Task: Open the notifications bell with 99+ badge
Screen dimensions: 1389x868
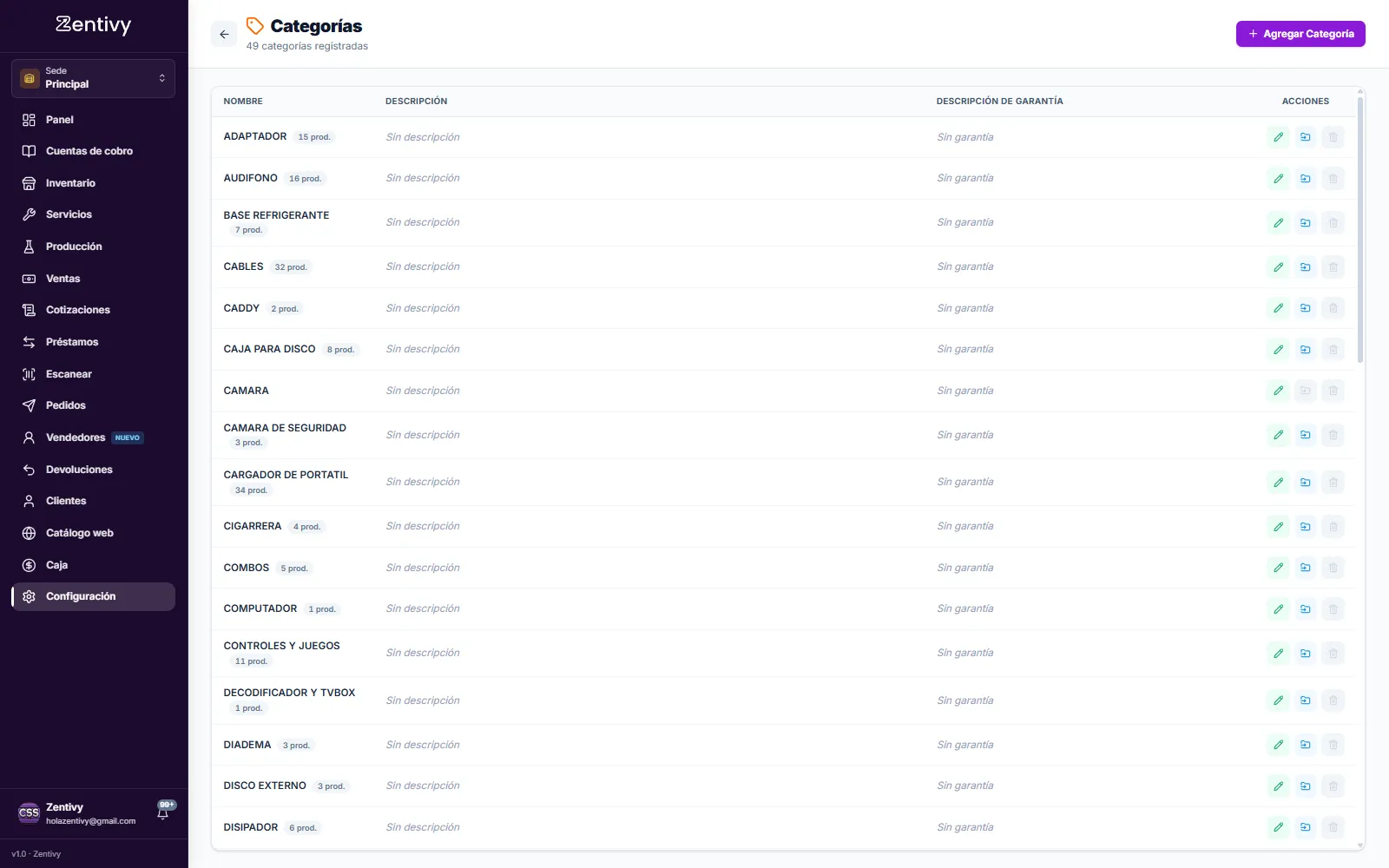Action: (x=163, y=812)
